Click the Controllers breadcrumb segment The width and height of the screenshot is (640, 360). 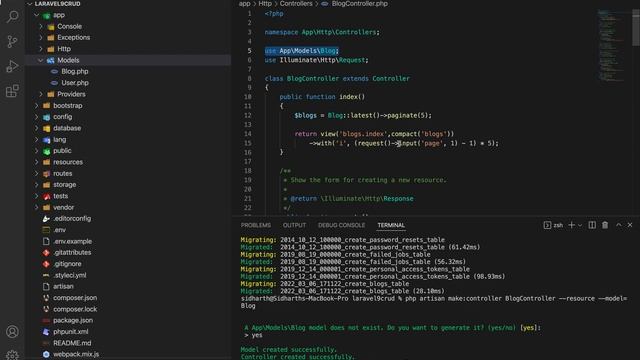296,4
